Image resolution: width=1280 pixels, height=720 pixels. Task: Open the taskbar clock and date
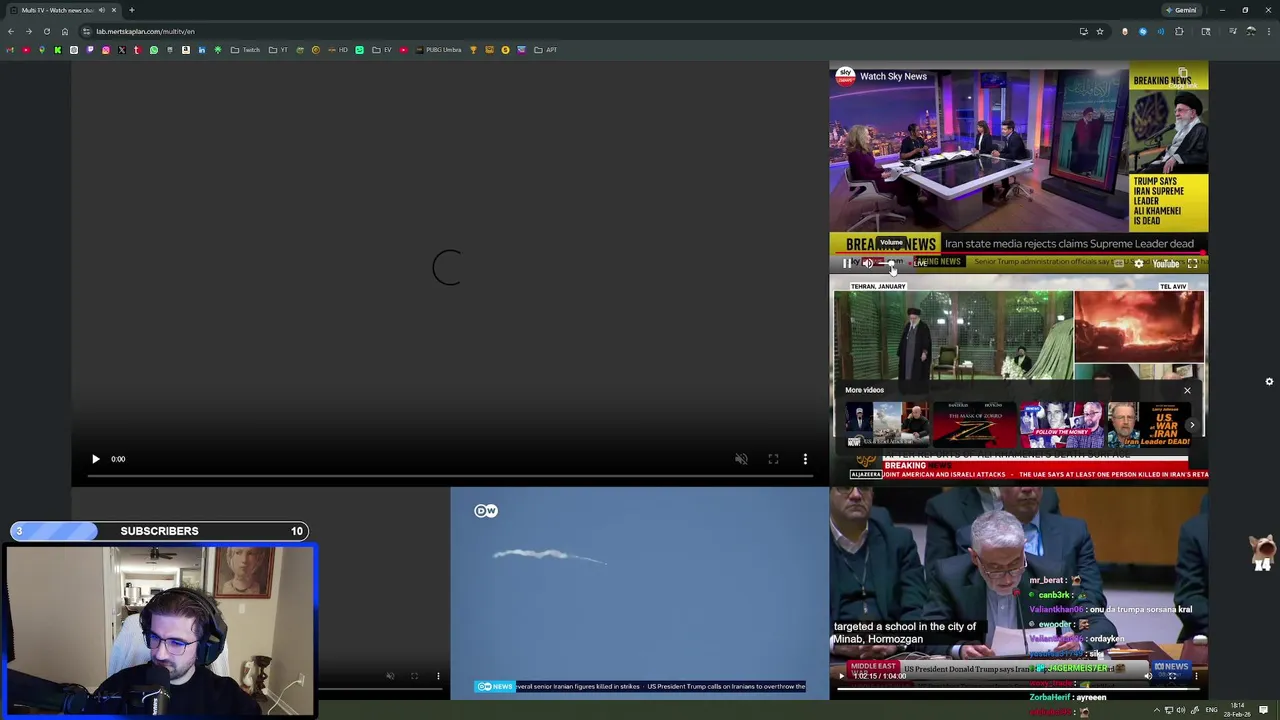pyautogui.click(x=1238, y=710)
